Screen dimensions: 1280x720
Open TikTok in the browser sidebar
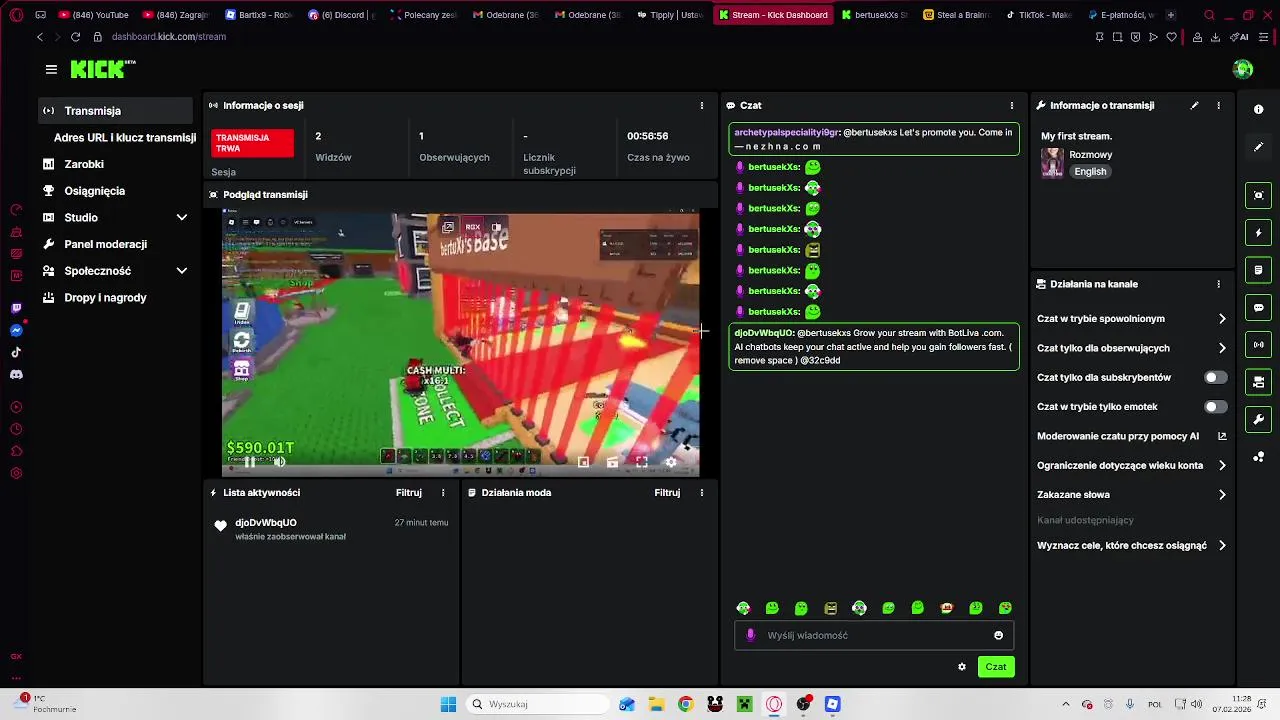coord(16,352)
